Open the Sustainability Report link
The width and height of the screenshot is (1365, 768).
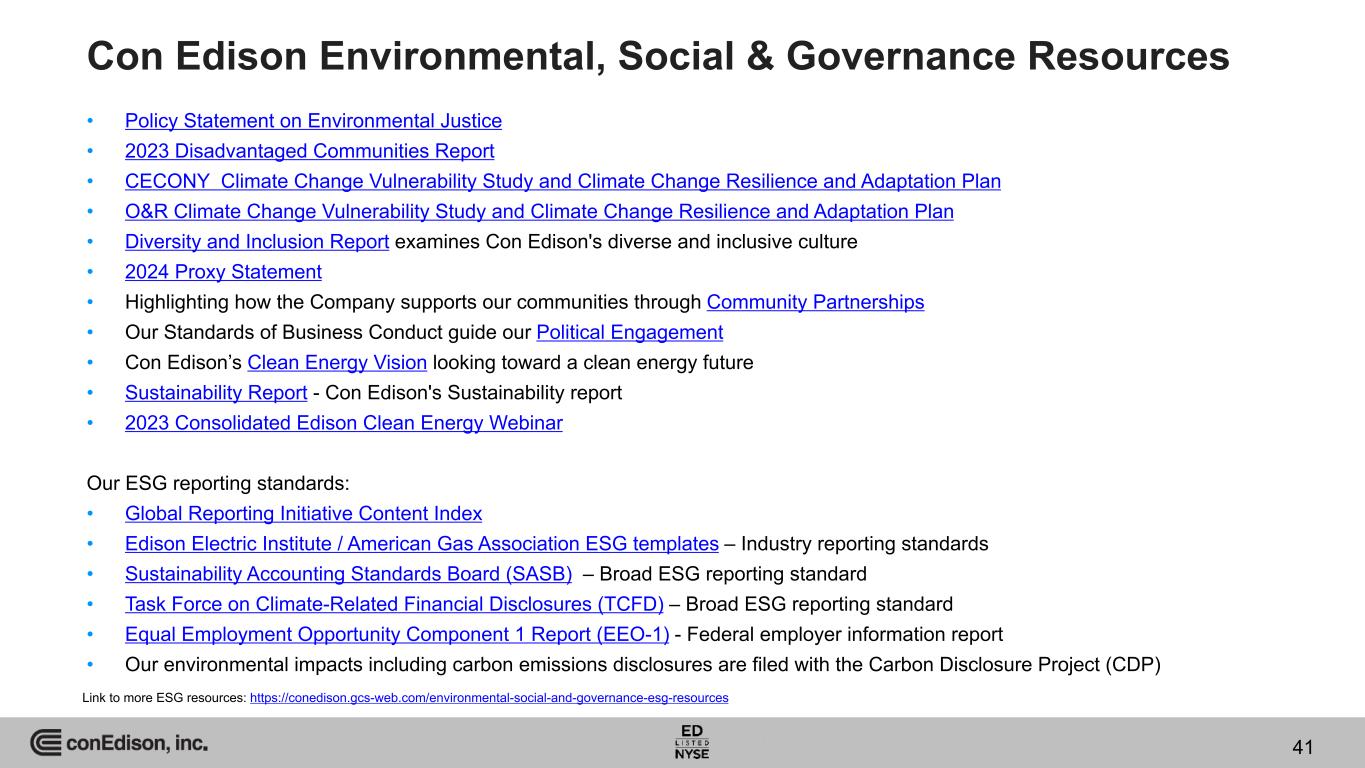click(215, 392)
